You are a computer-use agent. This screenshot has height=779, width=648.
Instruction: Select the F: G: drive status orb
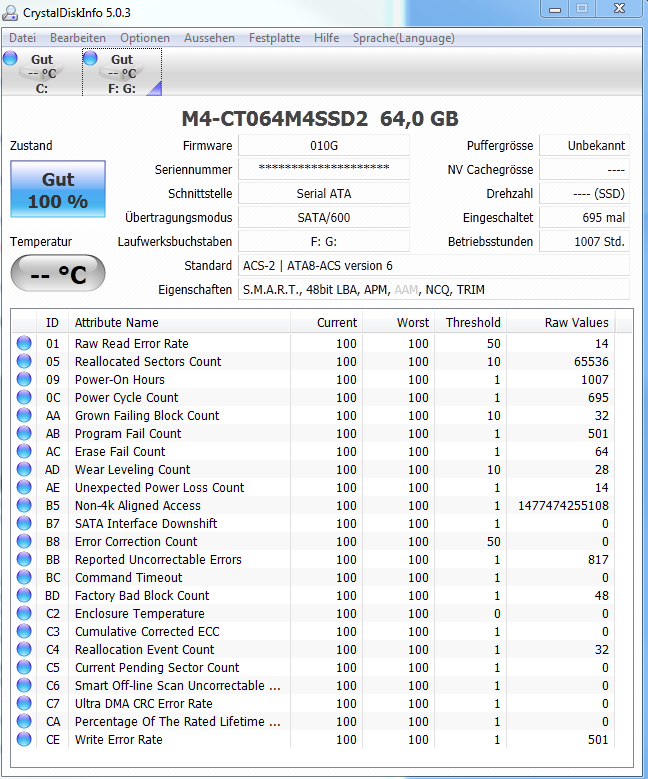coord(90,58)
